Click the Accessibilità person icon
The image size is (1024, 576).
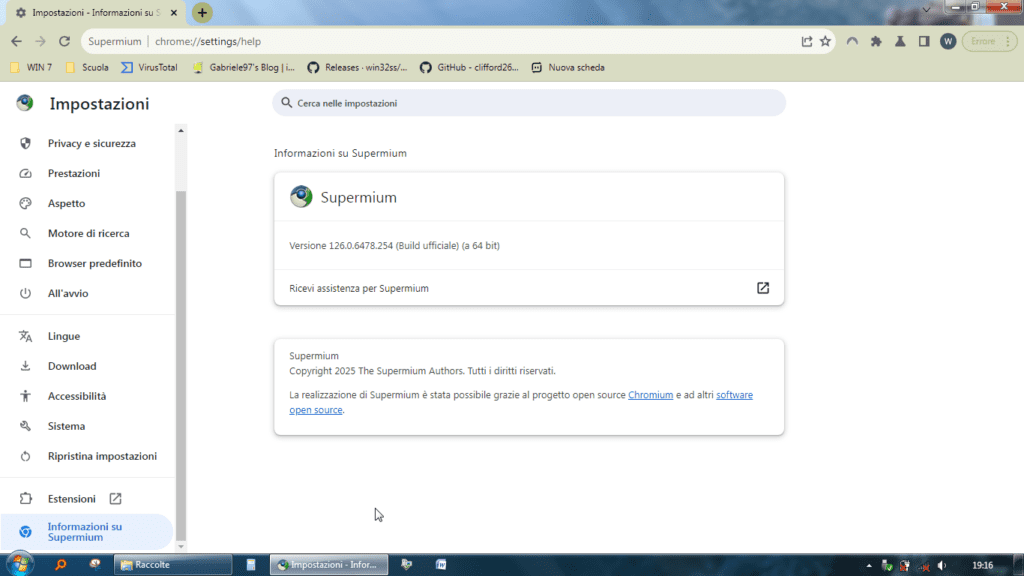(x=25, y=396)
